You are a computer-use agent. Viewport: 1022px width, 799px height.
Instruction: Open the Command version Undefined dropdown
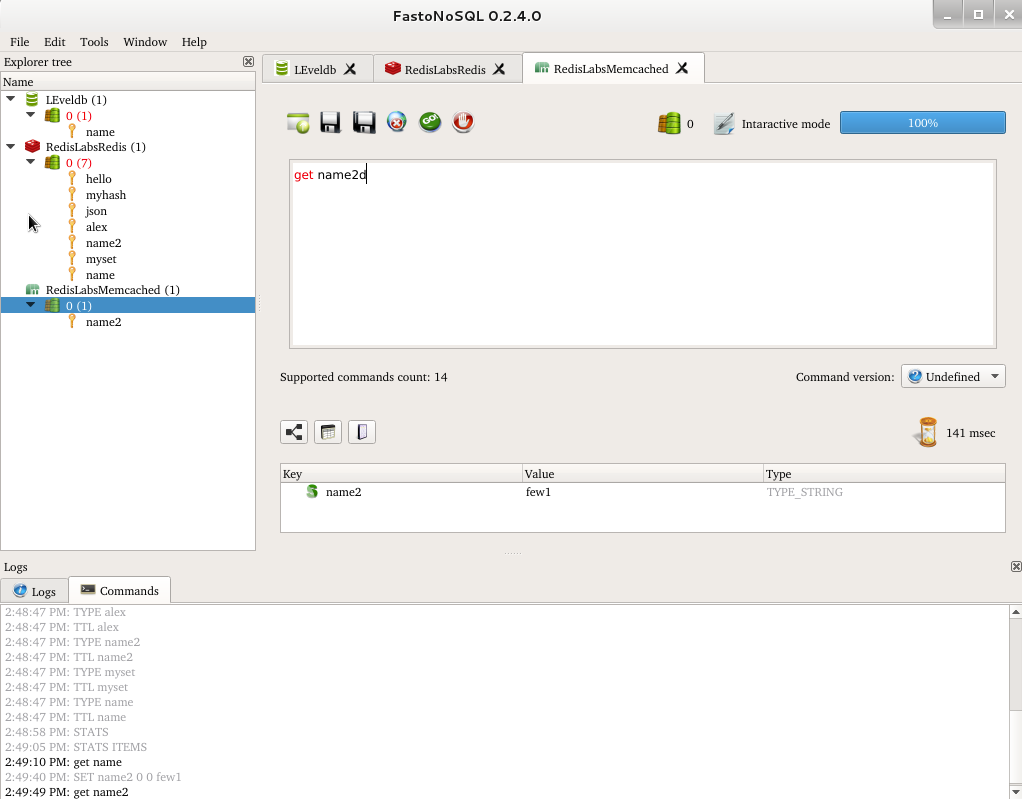click(x=953, y=376)
